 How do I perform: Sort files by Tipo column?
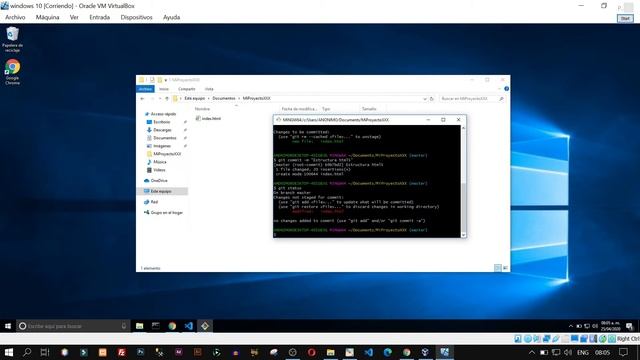point(326,109)
